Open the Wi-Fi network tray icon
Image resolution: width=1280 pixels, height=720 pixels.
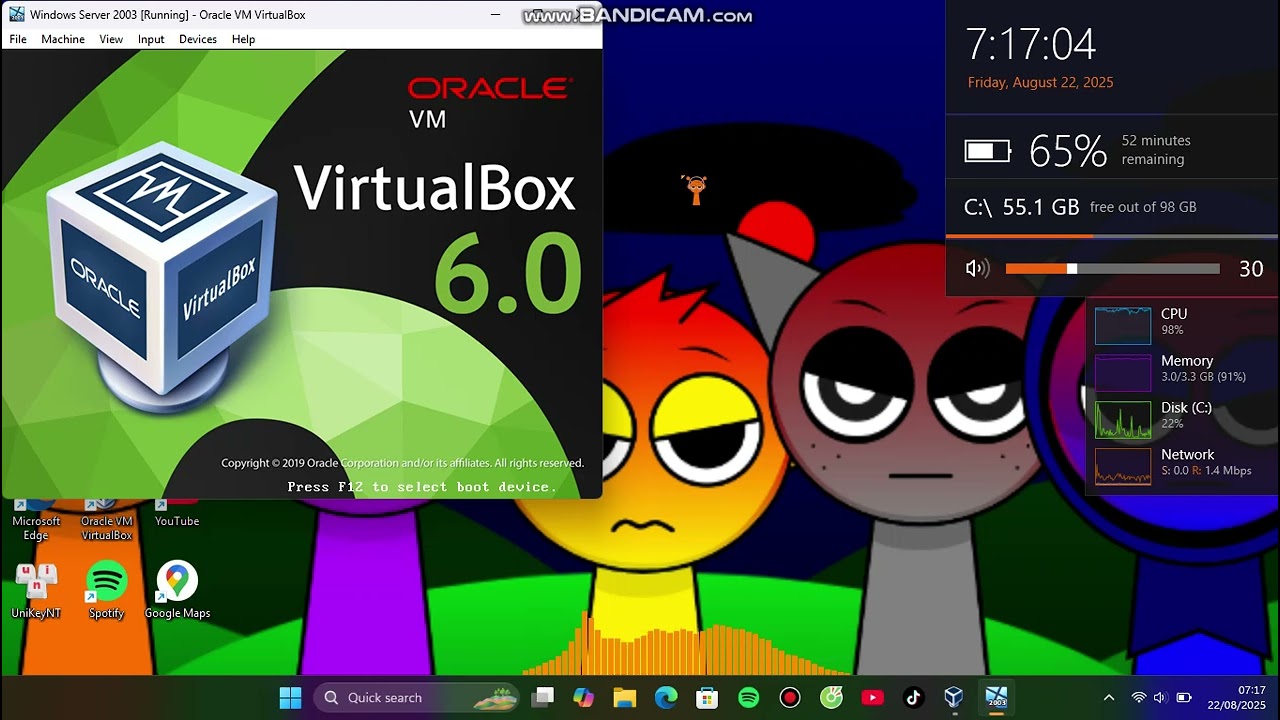[1138, 698]
